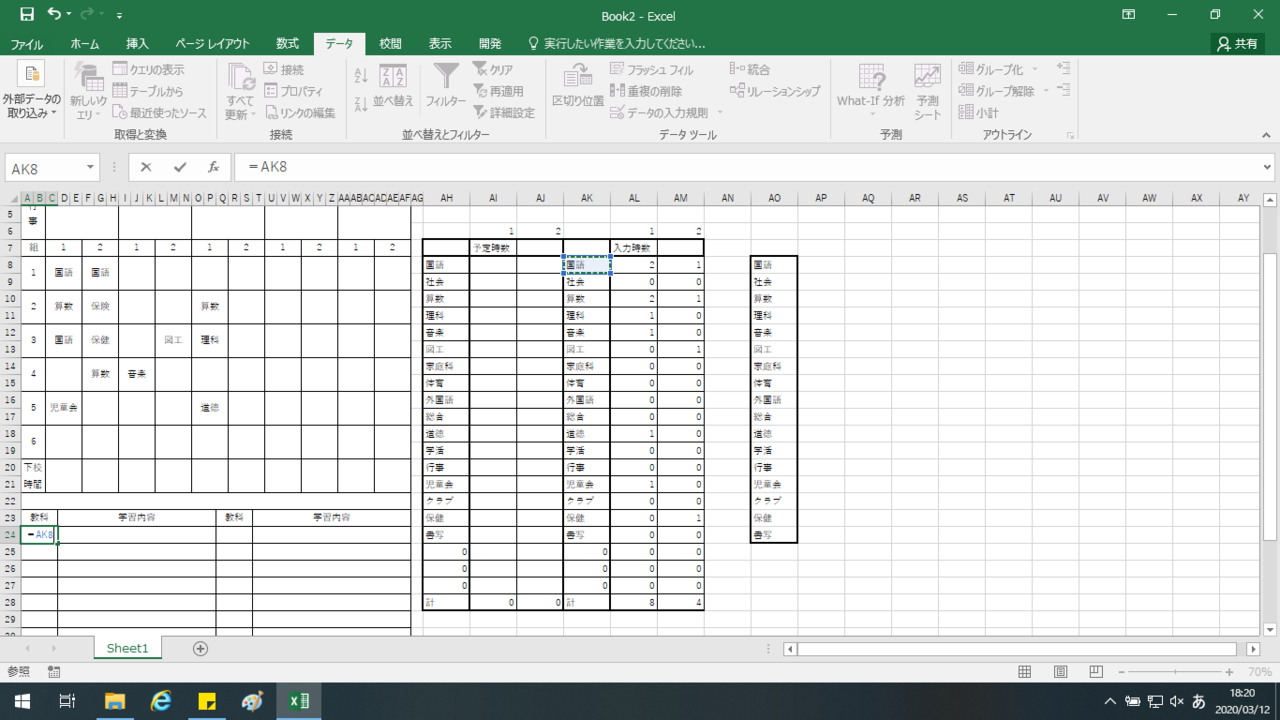
Task: Expand the グループ化 dropdown arrow
Action: coord(1035,69)
